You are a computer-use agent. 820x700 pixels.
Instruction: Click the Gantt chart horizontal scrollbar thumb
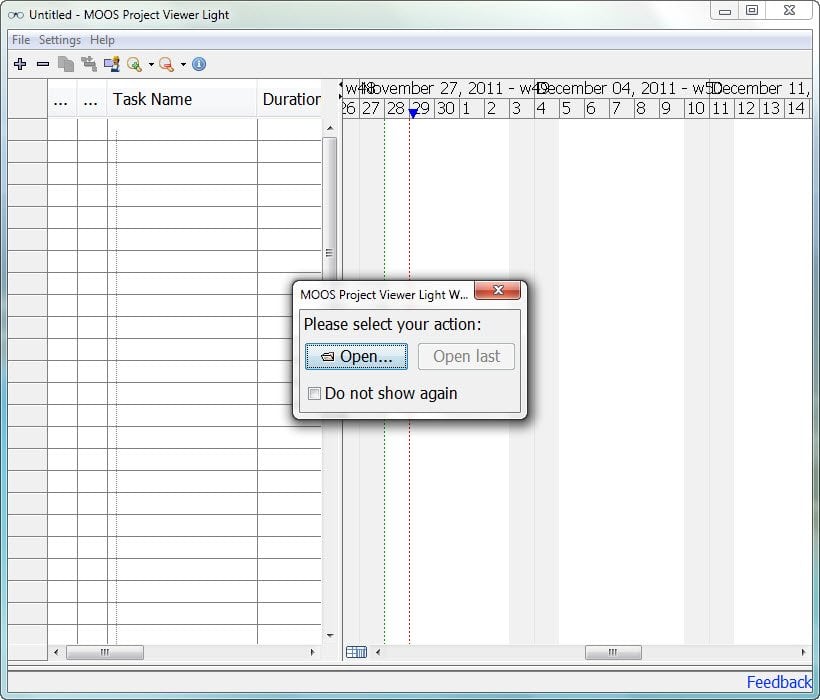613,652
